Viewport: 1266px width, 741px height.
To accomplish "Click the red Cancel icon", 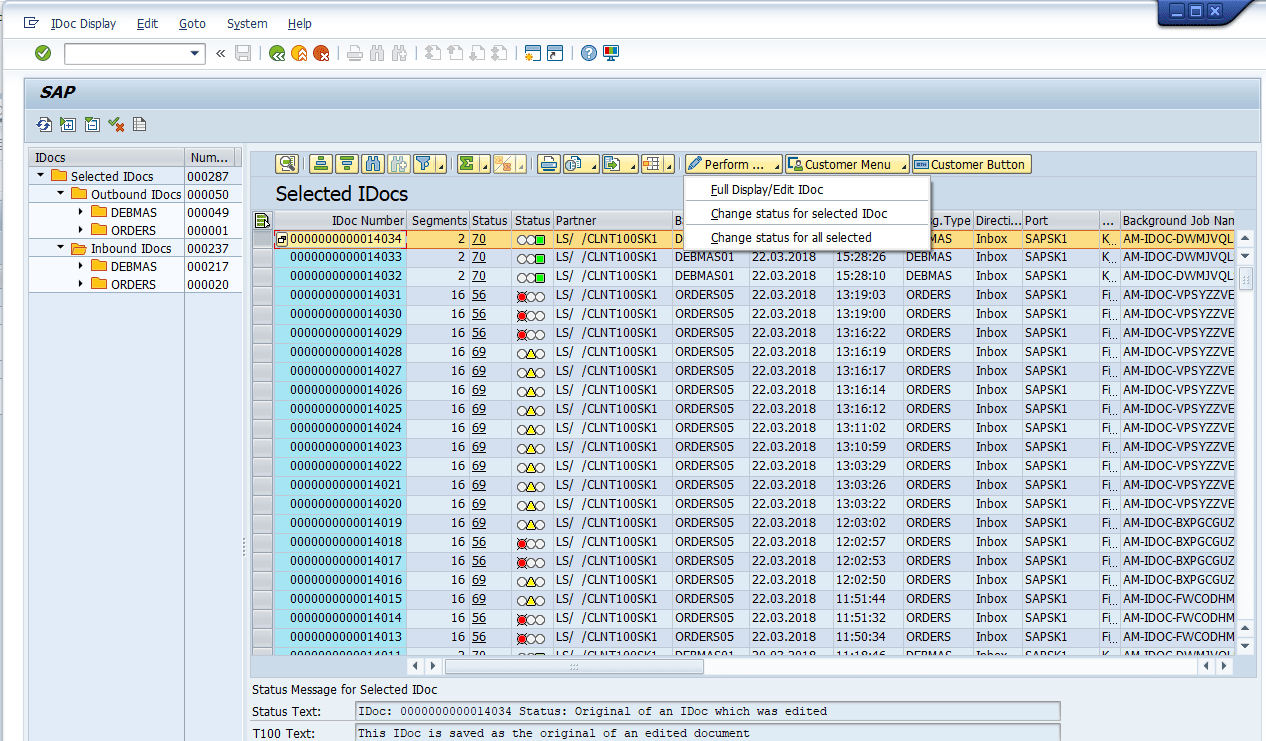I will point(321,53).
